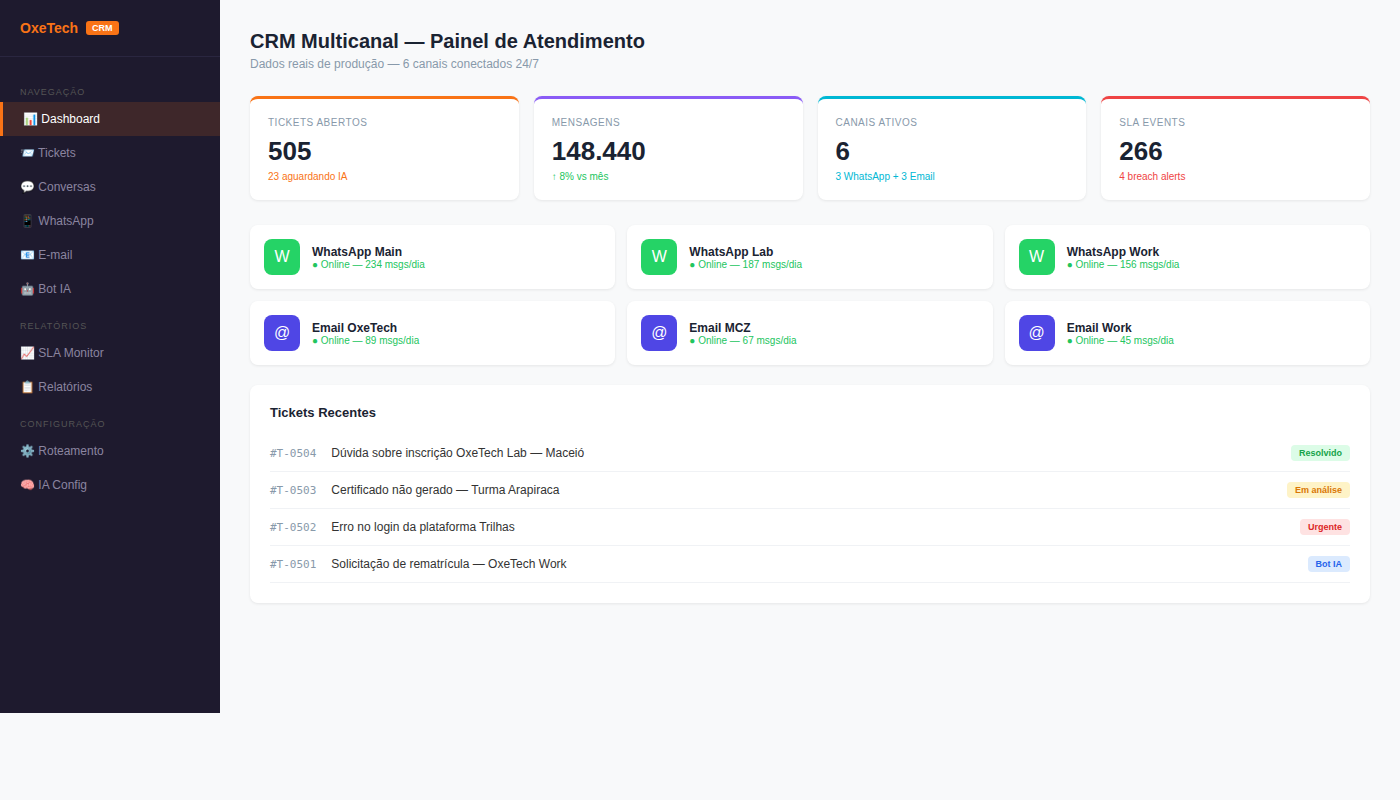
Task: Click the WhatsApp Lab green W icon
Action: click(x=659, y=257)
